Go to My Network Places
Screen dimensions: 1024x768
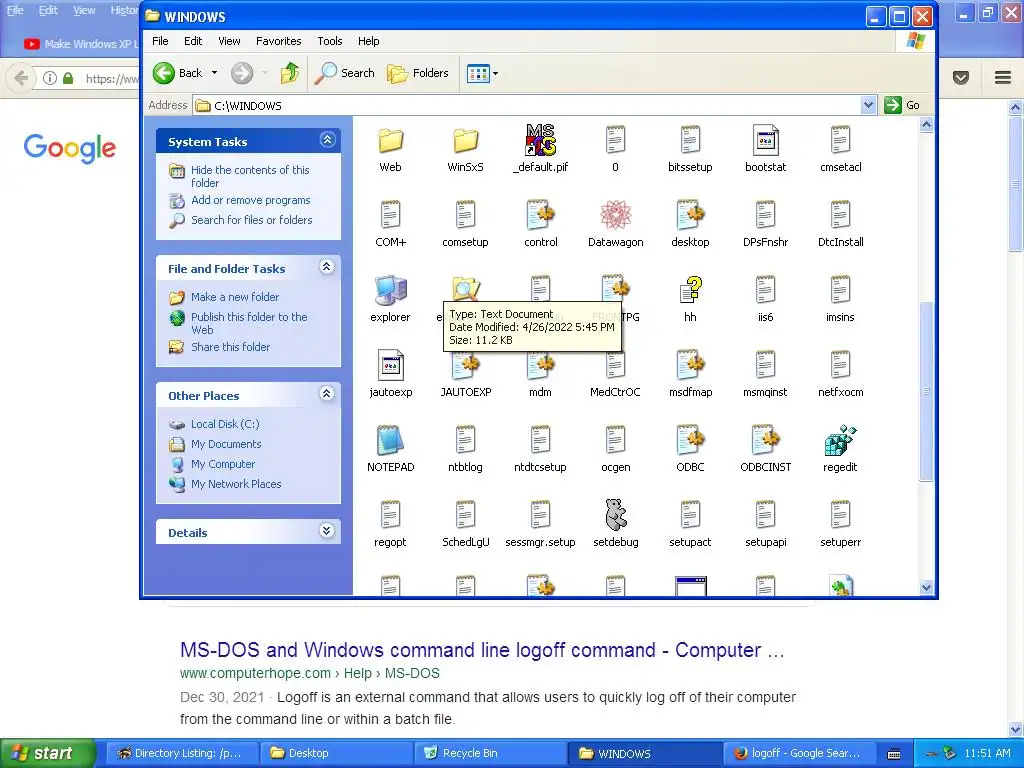236,485
